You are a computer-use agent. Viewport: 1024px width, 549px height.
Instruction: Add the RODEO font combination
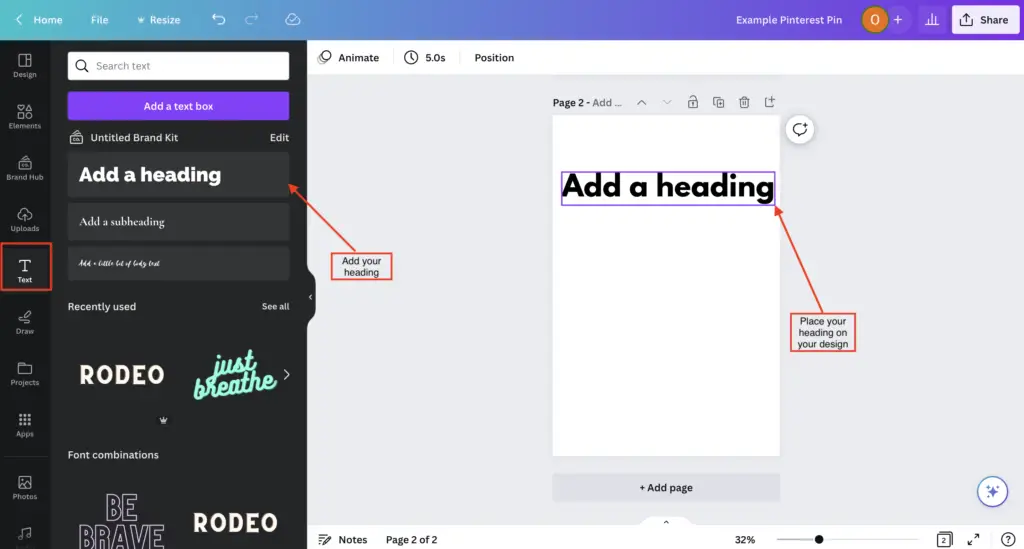pos(235,521)
